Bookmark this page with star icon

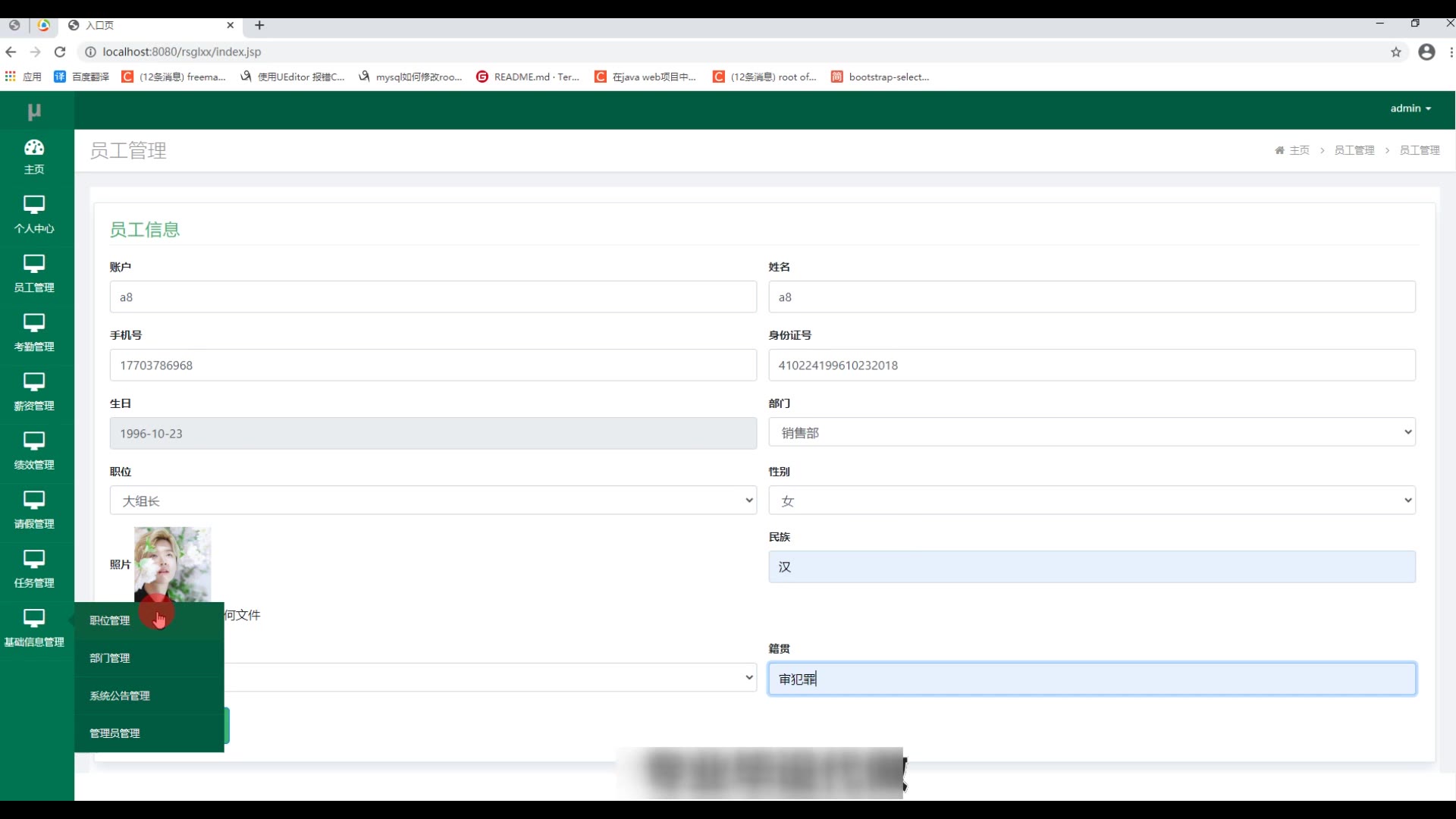[1395, 52]
